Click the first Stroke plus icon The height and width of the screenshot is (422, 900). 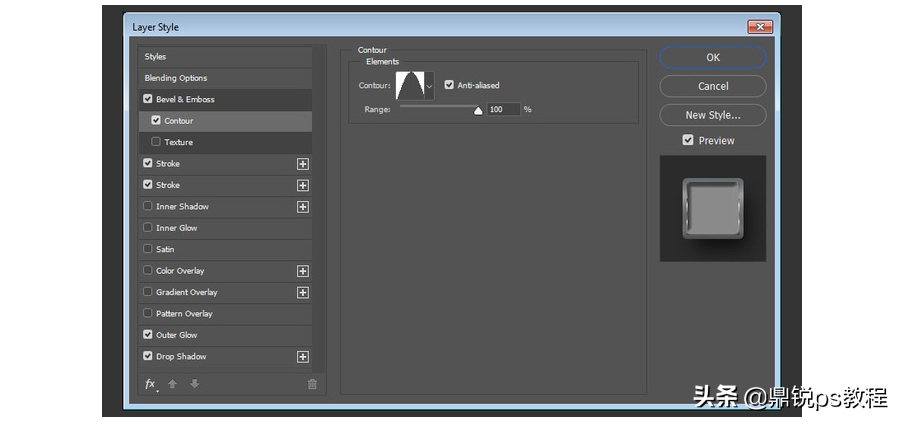click(302, 164)
